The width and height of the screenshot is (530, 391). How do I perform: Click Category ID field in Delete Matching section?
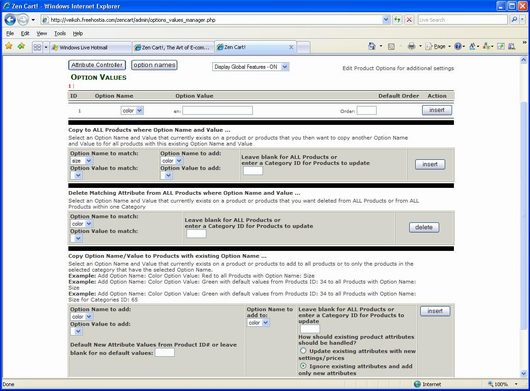click(196, 234)
